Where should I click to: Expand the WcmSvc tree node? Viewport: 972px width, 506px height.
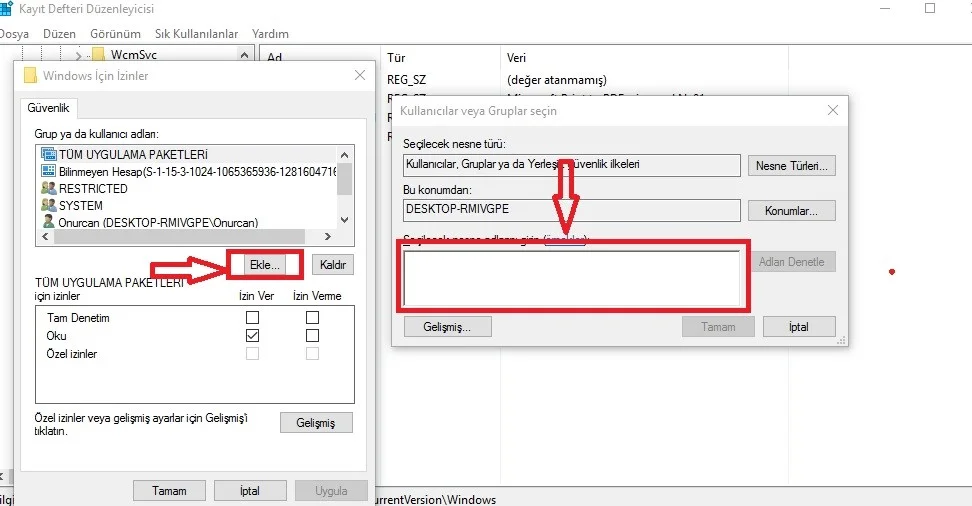(77, 55)
